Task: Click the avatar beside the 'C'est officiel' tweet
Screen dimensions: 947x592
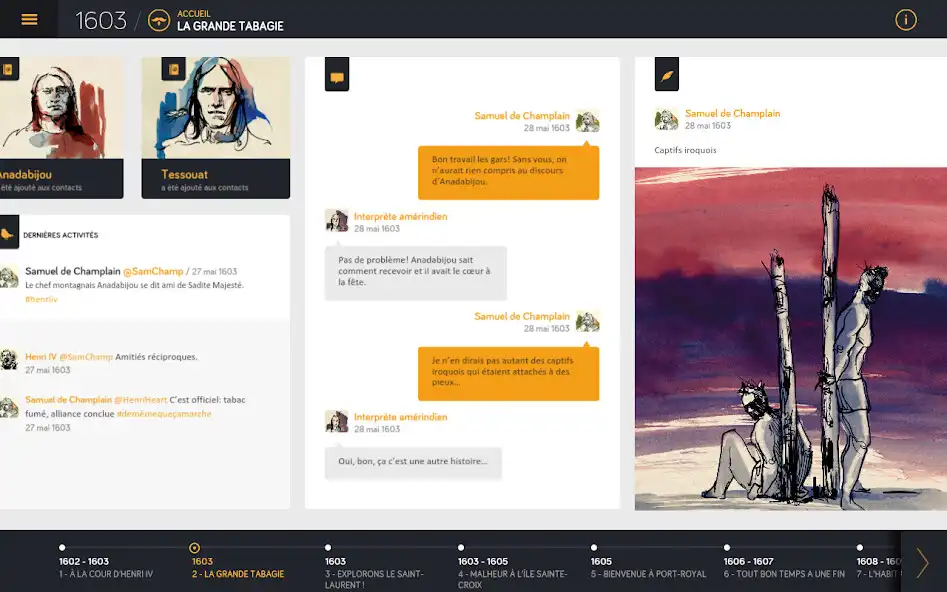Action: click(8, 407)
